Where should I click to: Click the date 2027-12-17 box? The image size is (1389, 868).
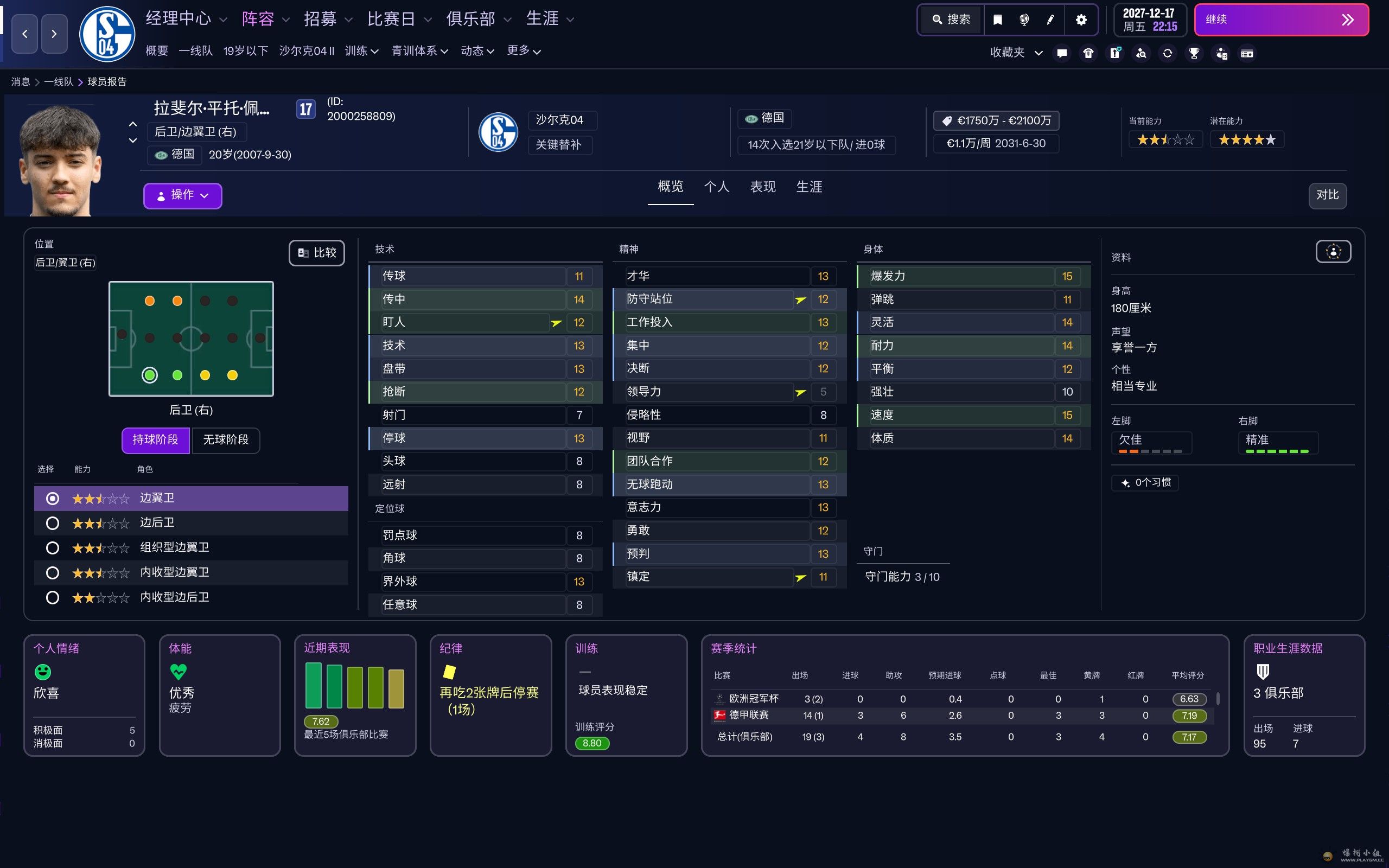1150,20
